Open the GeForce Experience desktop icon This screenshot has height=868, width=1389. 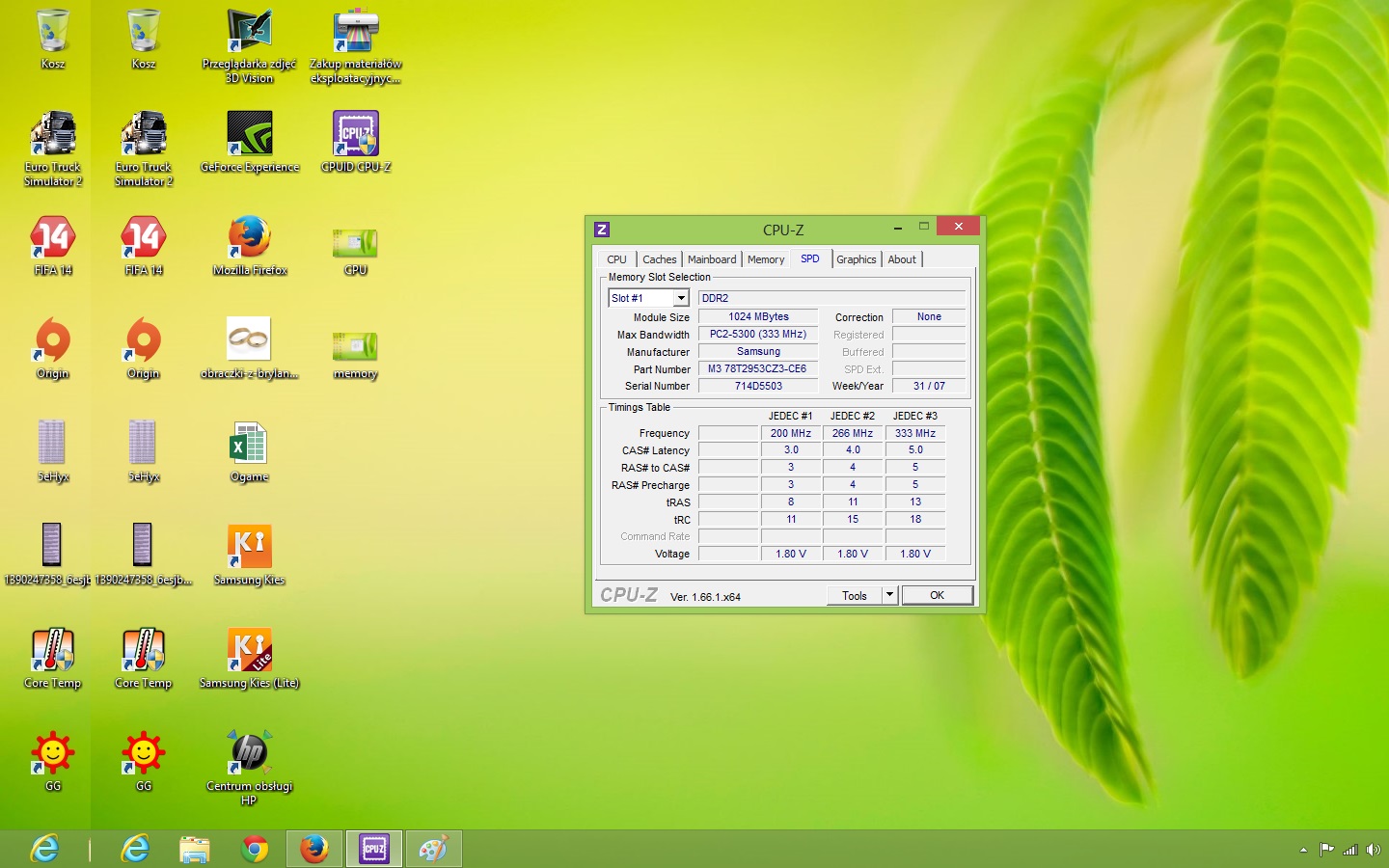250,135
